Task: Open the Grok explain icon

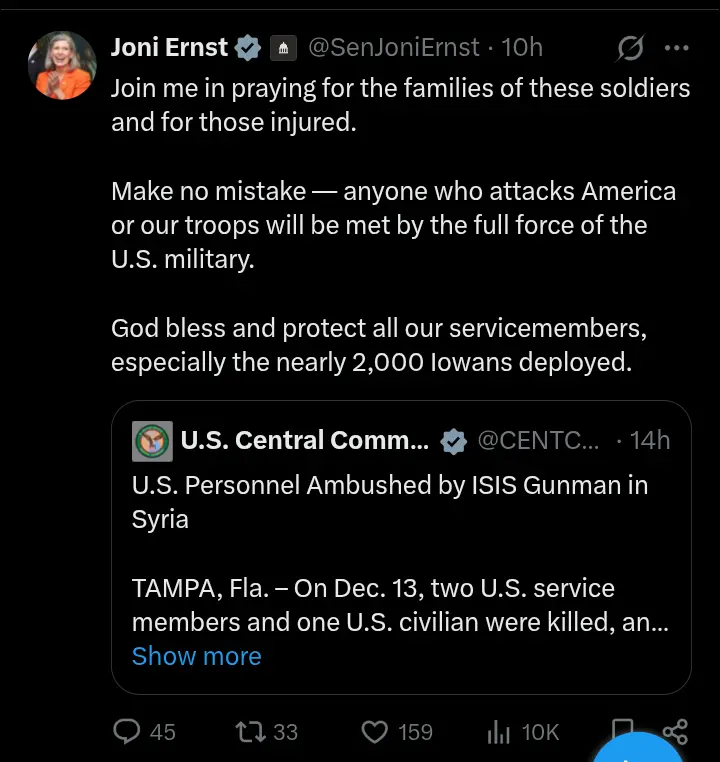Action: [630, 47]
